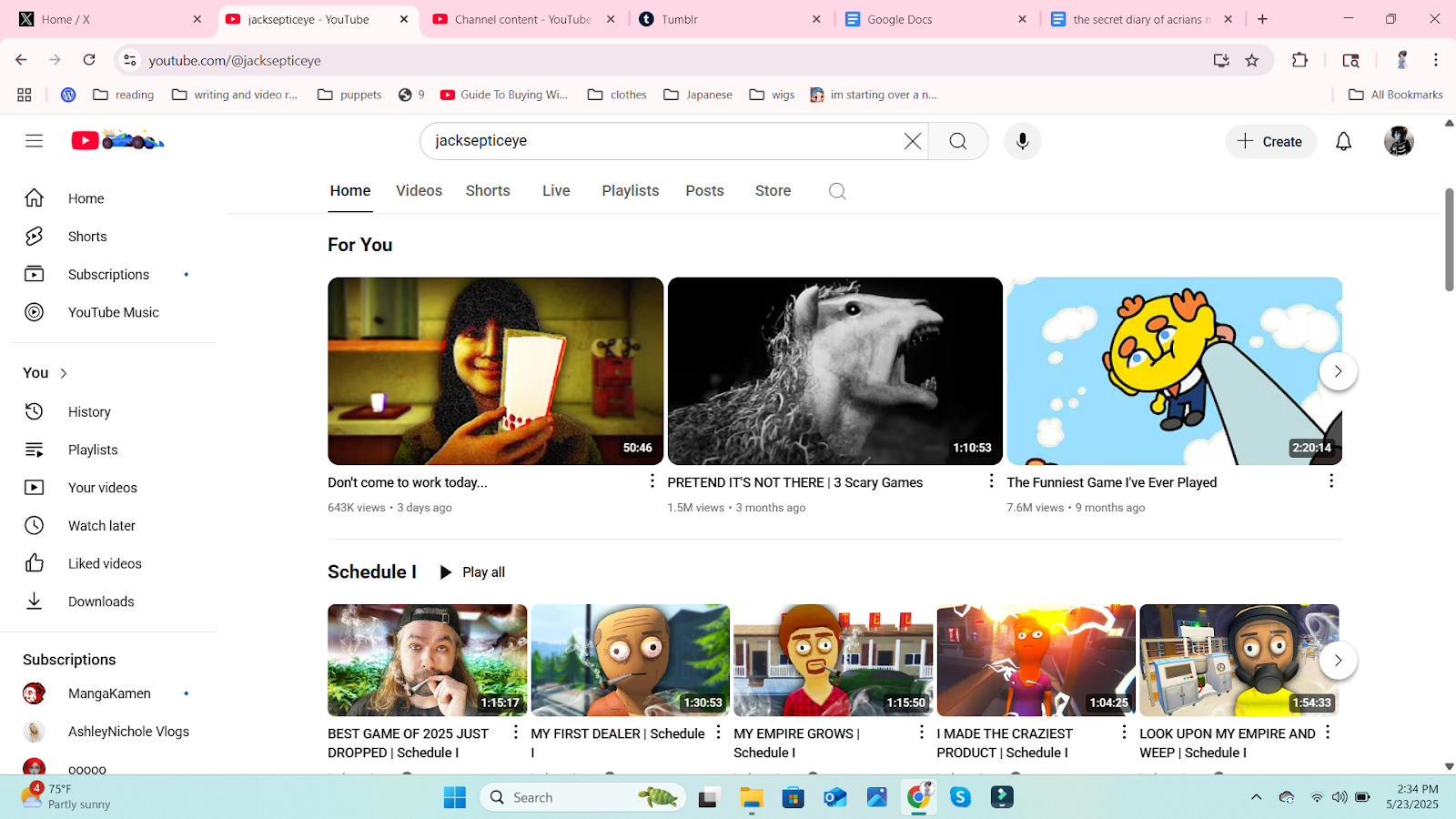Show next Schedule I videos arrow
The image size is (1456, 819).
coord(1338,661)
